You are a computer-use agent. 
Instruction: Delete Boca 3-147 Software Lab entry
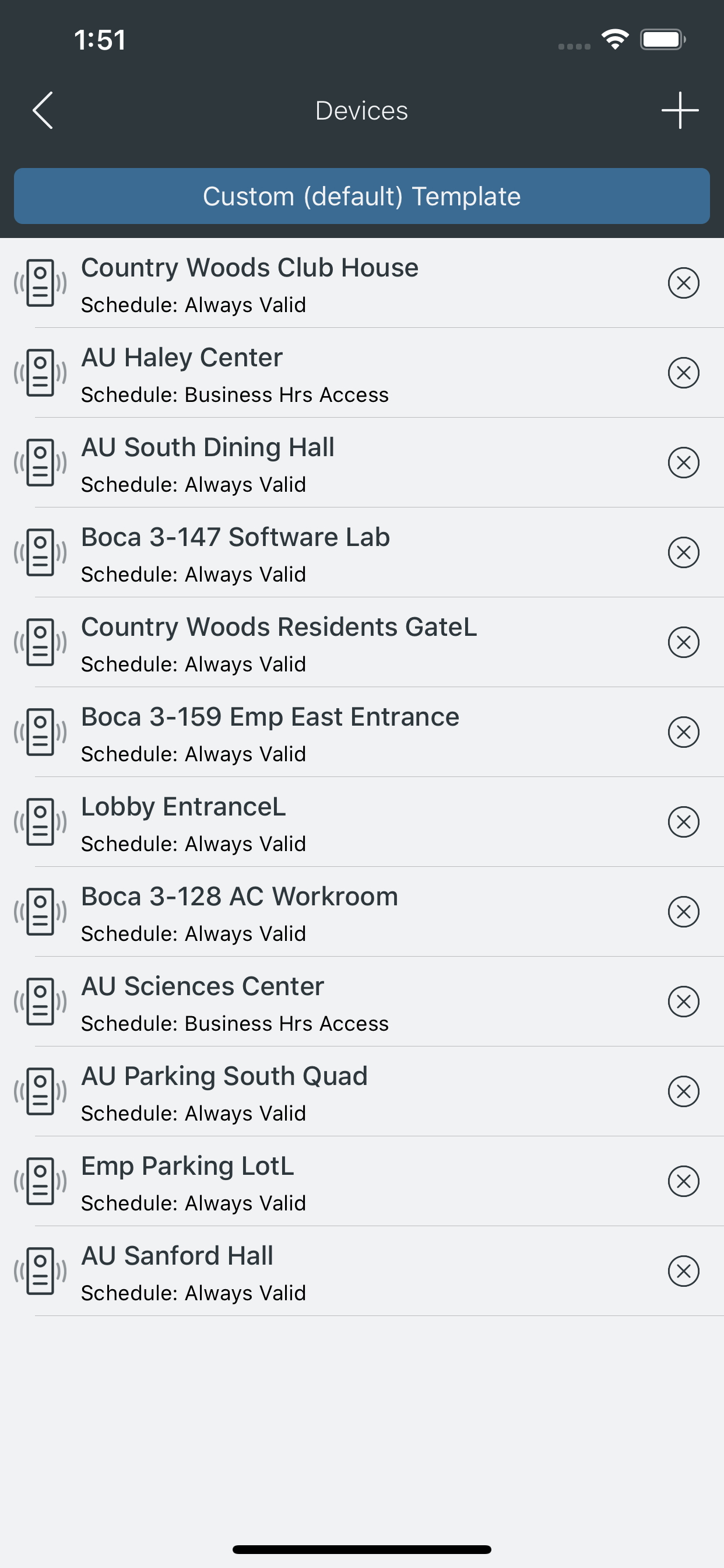pos(683,552)
